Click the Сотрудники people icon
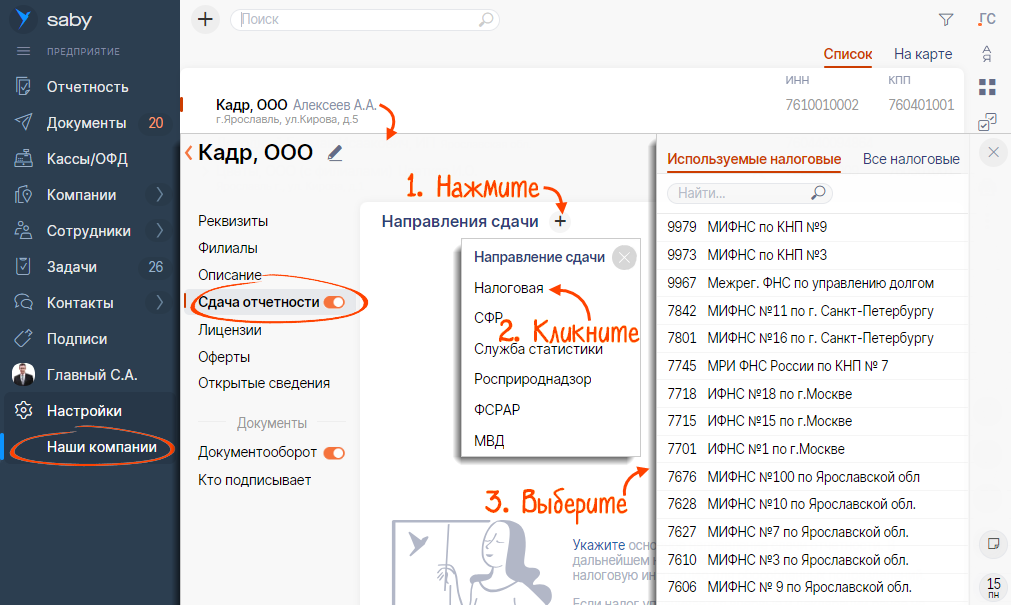This screenshot has height=605, width=1011. [23, 230]
